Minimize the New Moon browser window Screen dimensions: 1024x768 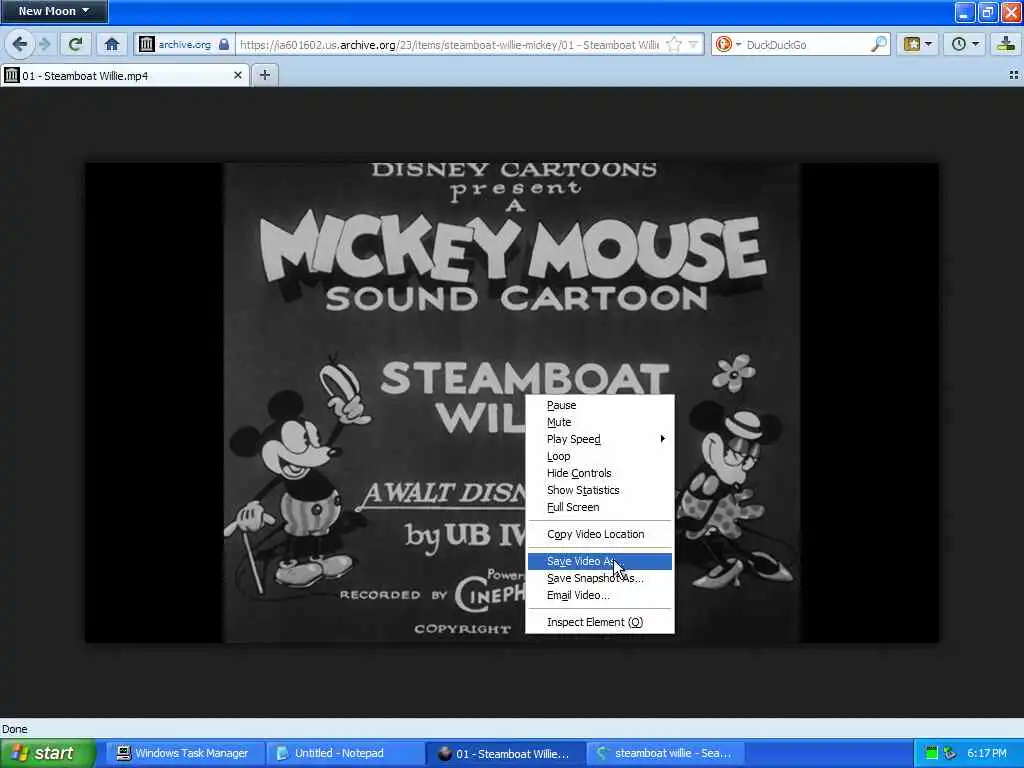tap(965, 12)
